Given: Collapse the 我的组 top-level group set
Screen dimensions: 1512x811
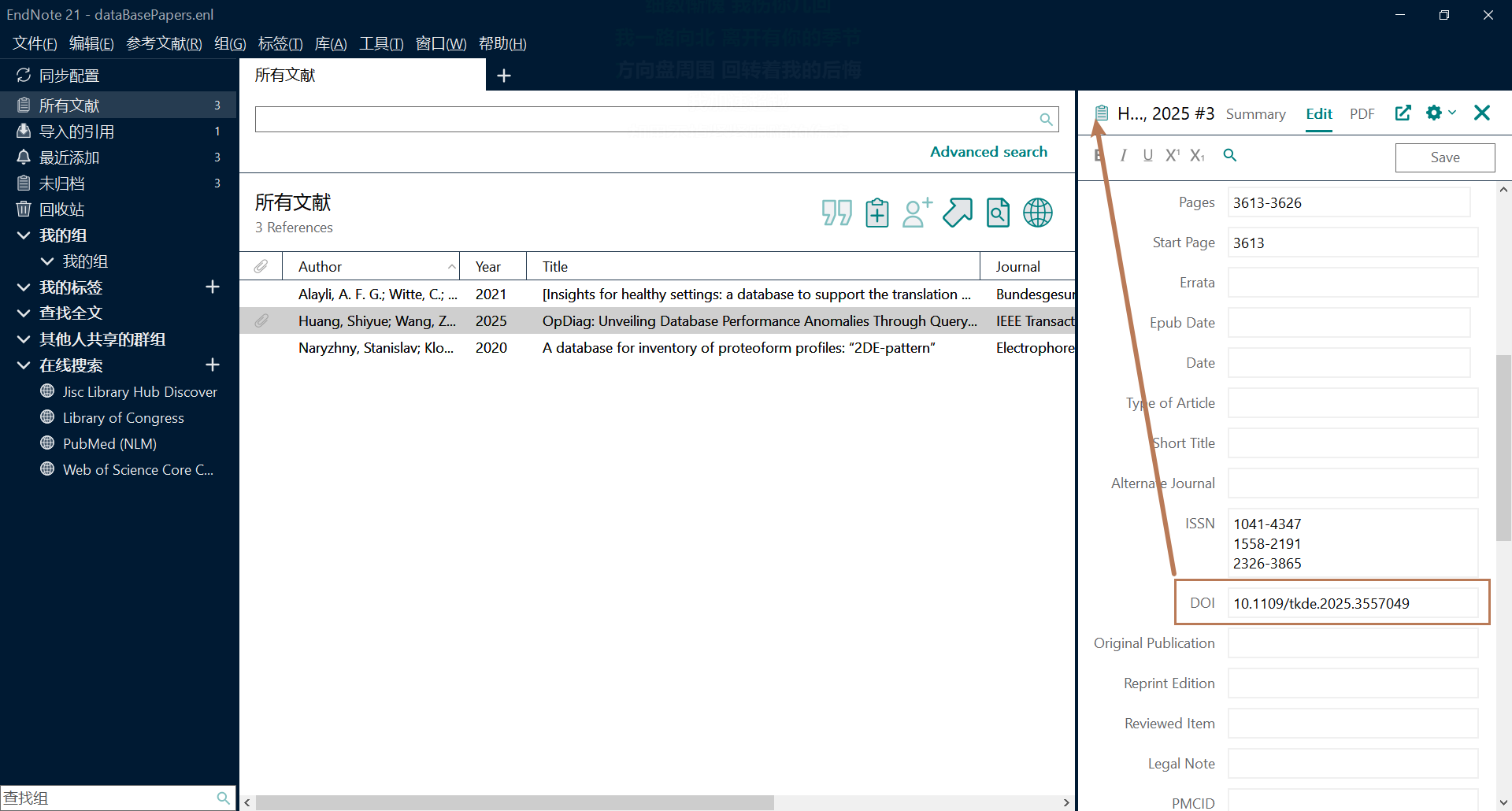Looking at the screenshot, I should (x=24, y=235).
